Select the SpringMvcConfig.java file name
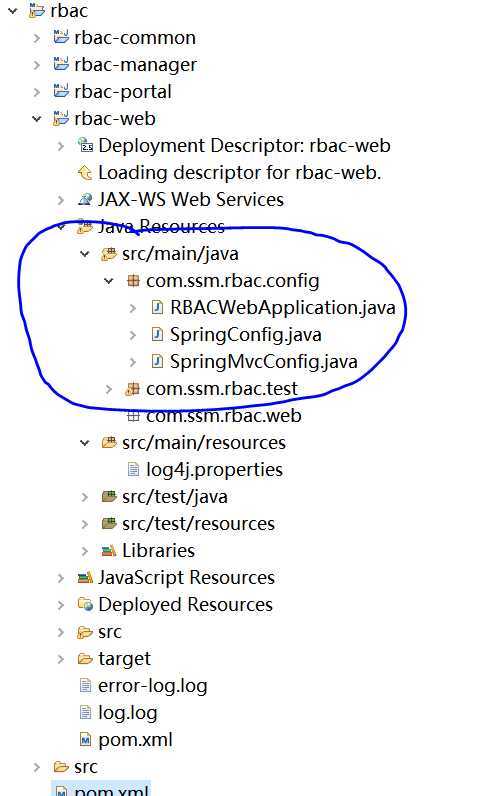The image size is (478, 796). 264,361
